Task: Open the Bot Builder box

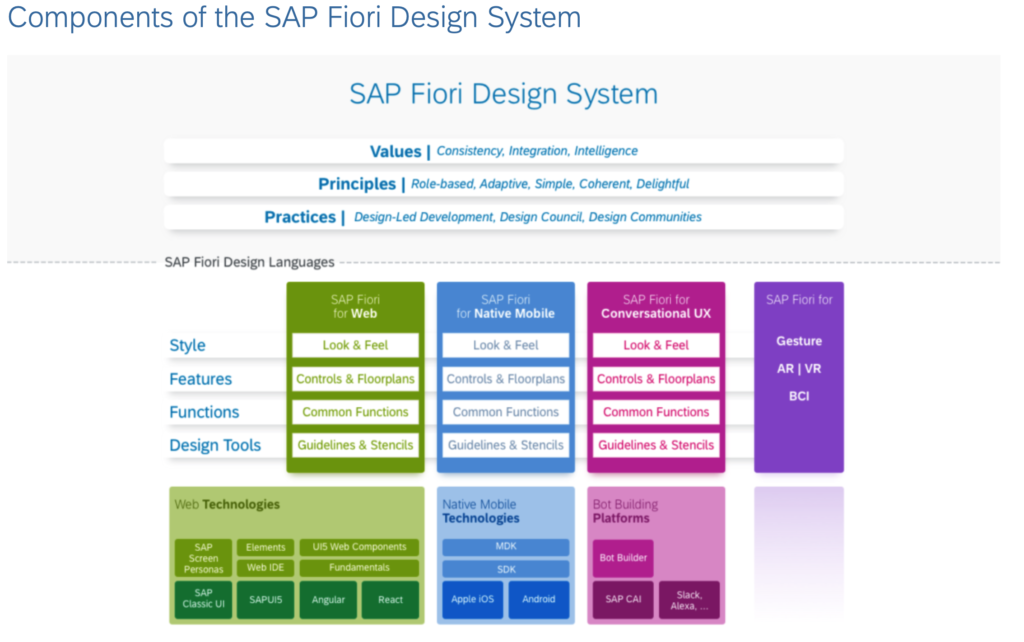Action: coord(623,558)
